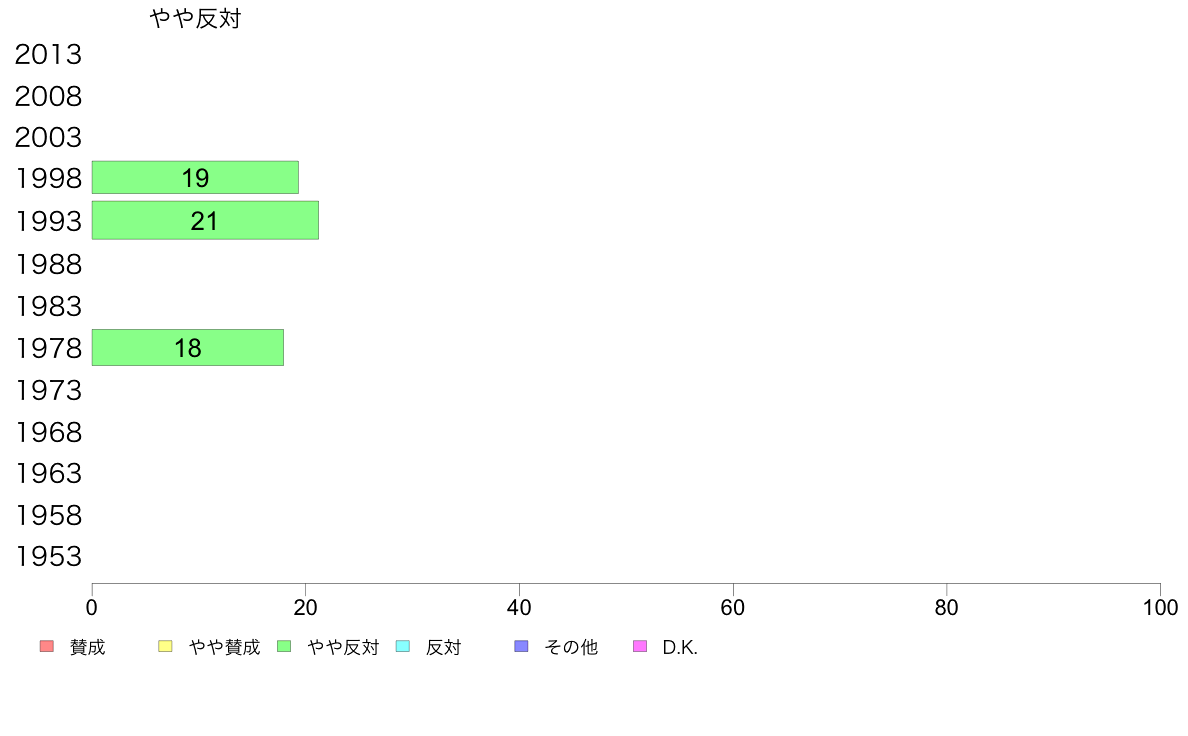Viewport: 1188px width, 736px height.
Task: Click the blue その他 legend swatch
Action: 521,646
